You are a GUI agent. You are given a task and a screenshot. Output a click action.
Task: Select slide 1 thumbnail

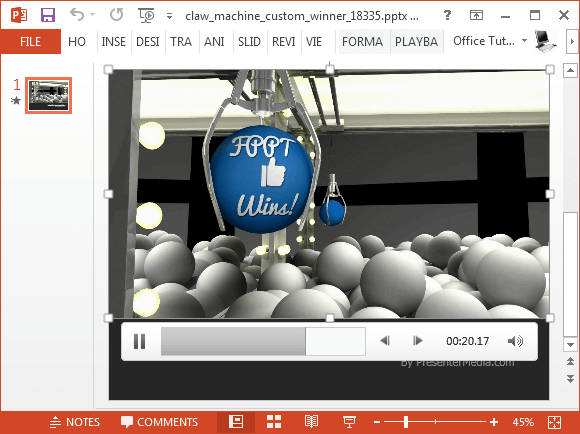48,95
